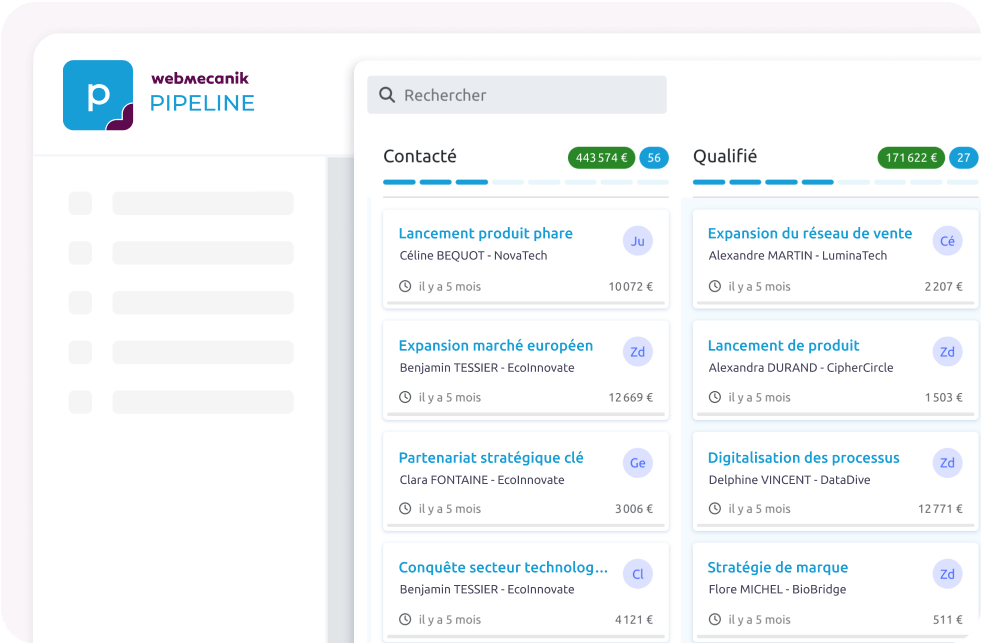The image size is (981, 643).
Task: Click the Webmecanik Pipeline logo icon
Action: pyautogui.click(x=98, y=95)
